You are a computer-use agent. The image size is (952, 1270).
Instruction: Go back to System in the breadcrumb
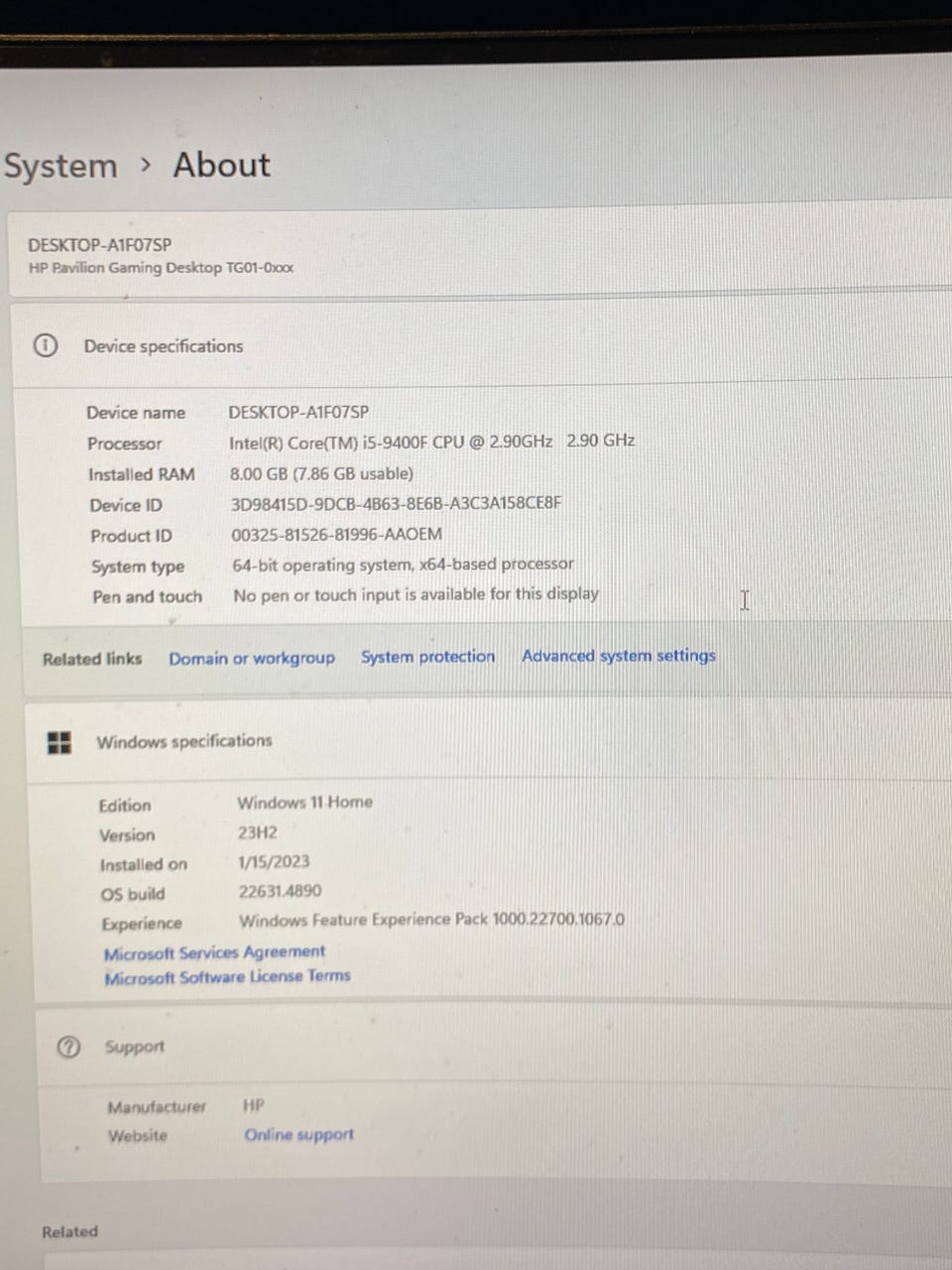60,166
